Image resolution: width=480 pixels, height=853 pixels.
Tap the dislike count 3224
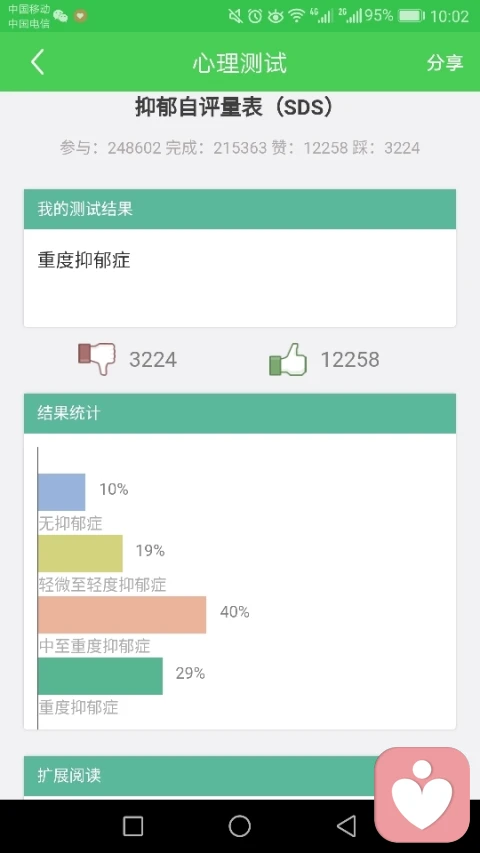(153, 360)
